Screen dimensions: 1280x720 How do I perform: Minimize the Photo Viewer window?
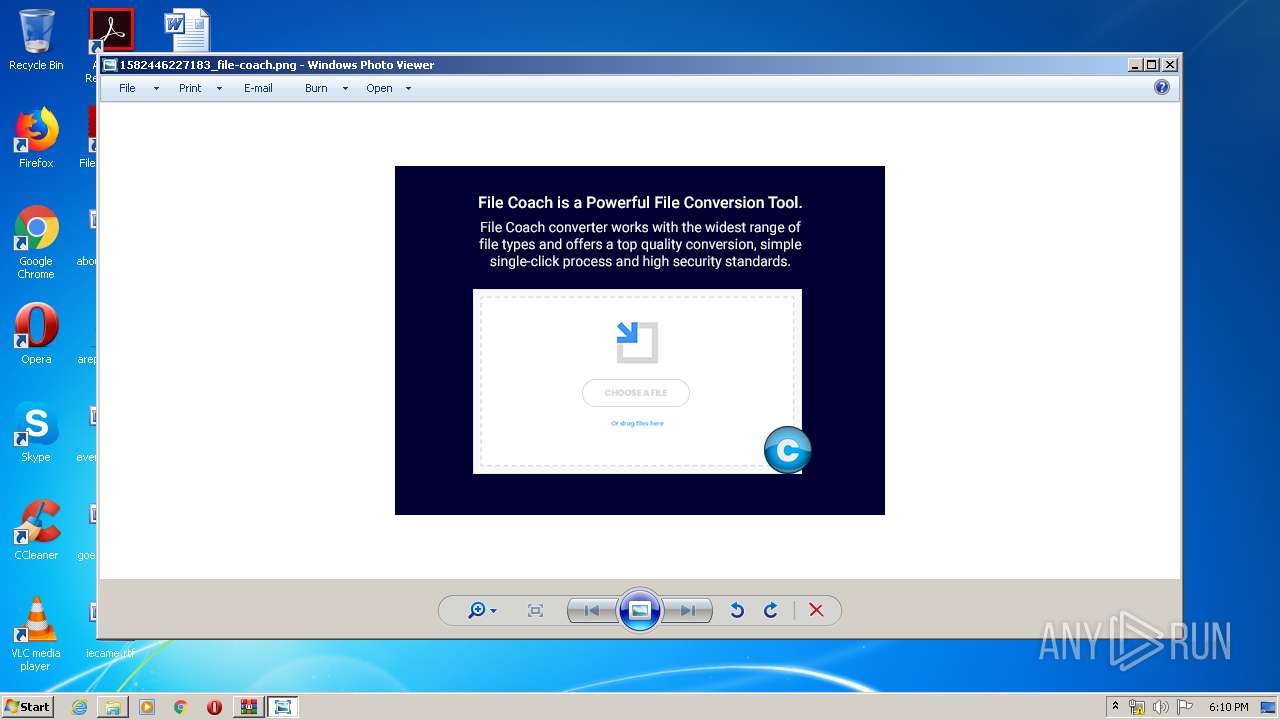point(1135,64)
